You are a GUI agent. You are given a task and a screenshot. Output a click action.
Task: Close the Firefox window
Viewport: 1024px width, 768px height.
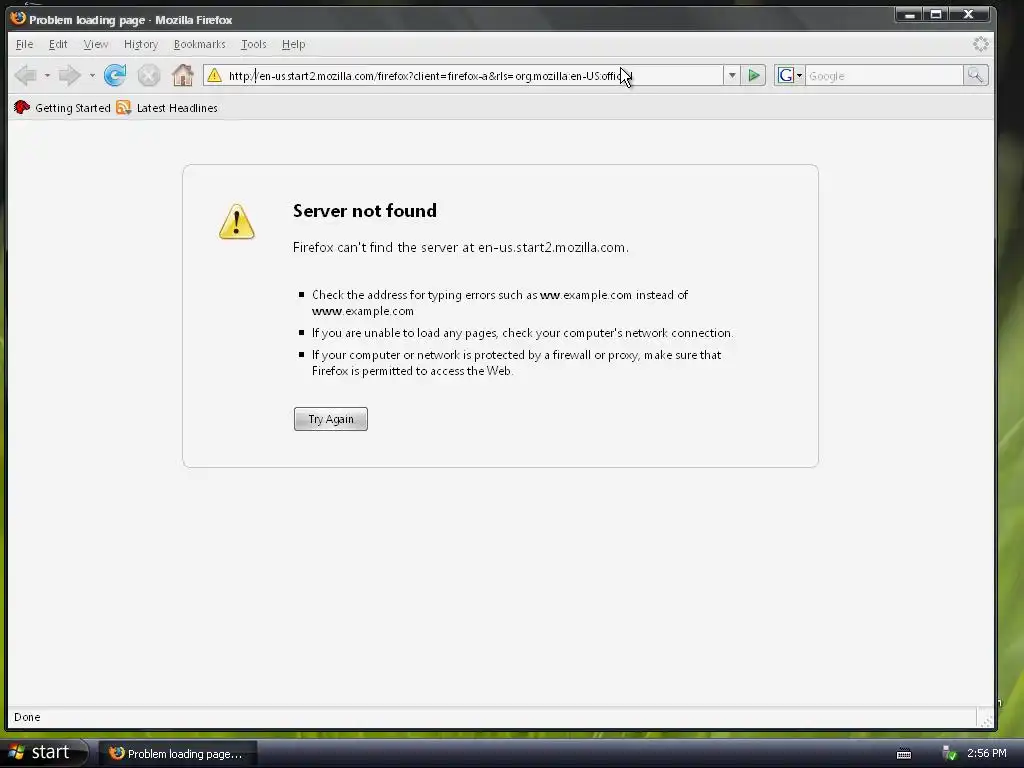969,14
